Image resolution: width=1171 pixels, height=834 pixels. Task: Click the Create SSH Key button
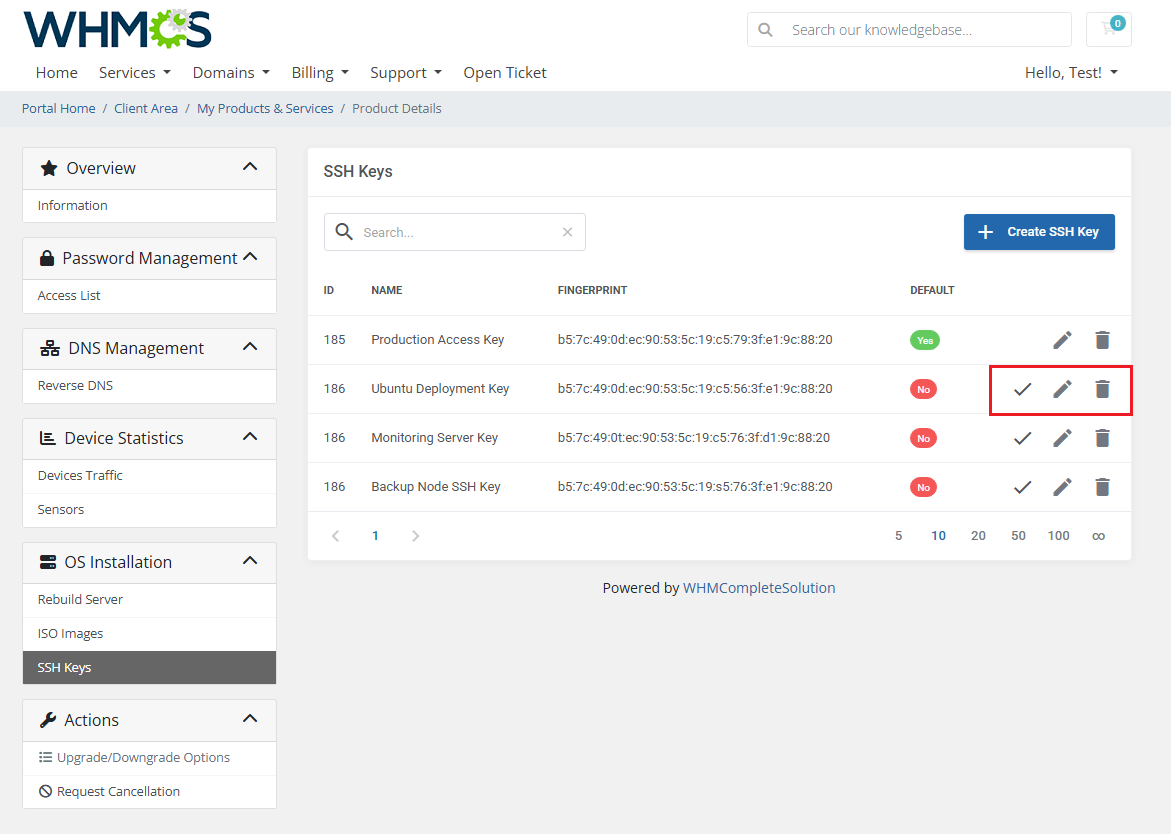[1039, 232]
